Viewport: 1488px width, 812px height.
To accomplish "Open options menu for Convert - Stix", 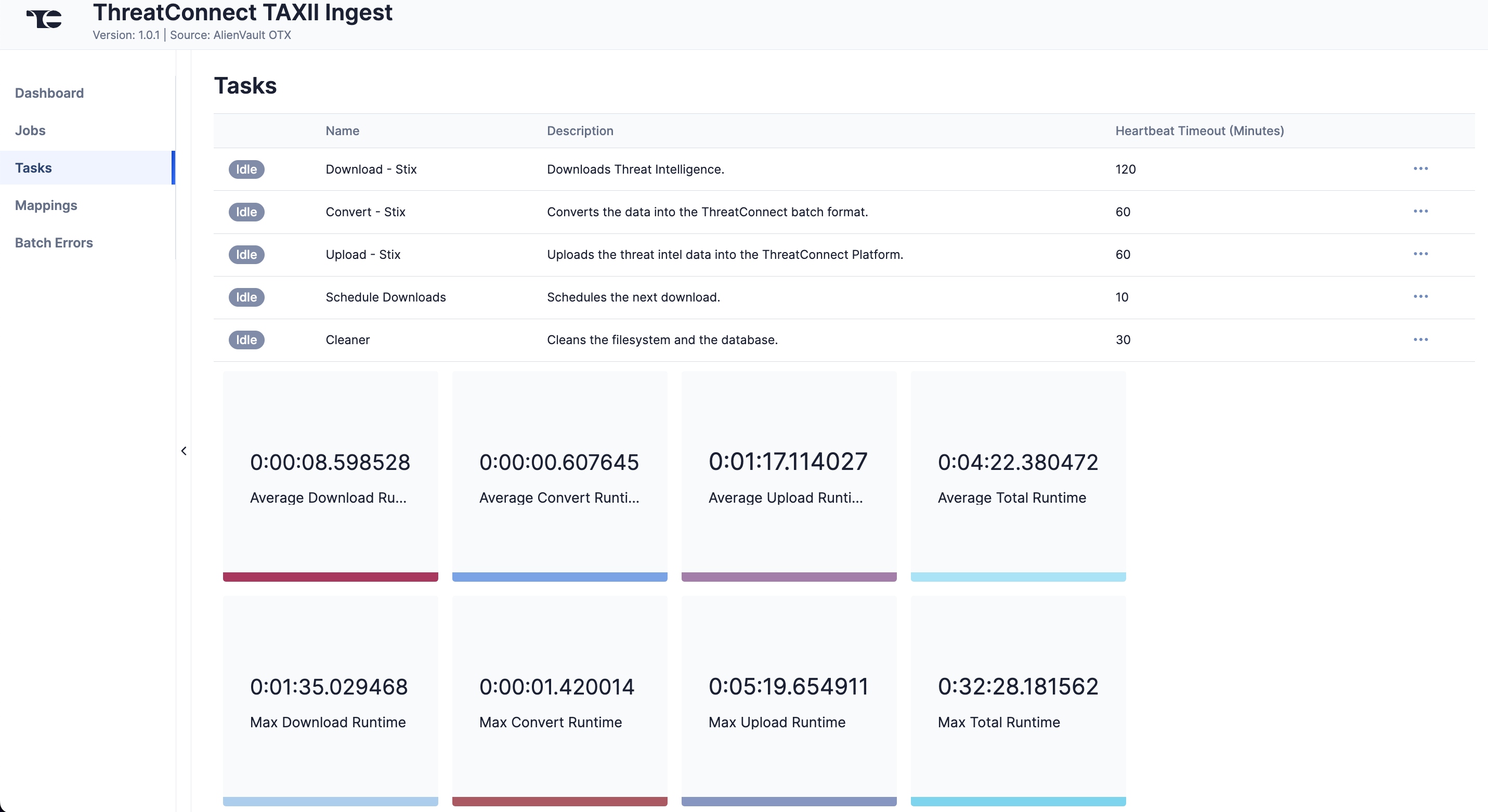I will (x=1420, y=212).
